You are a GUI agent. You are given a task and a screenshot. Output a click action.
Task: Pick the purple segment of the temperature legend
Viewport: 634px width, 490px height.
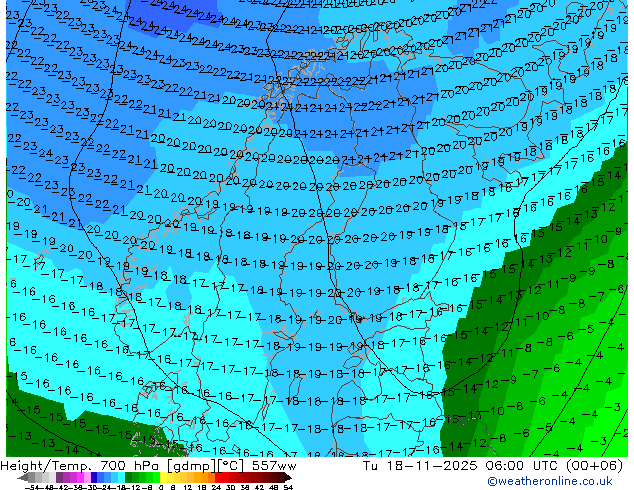tap(59, 478)
